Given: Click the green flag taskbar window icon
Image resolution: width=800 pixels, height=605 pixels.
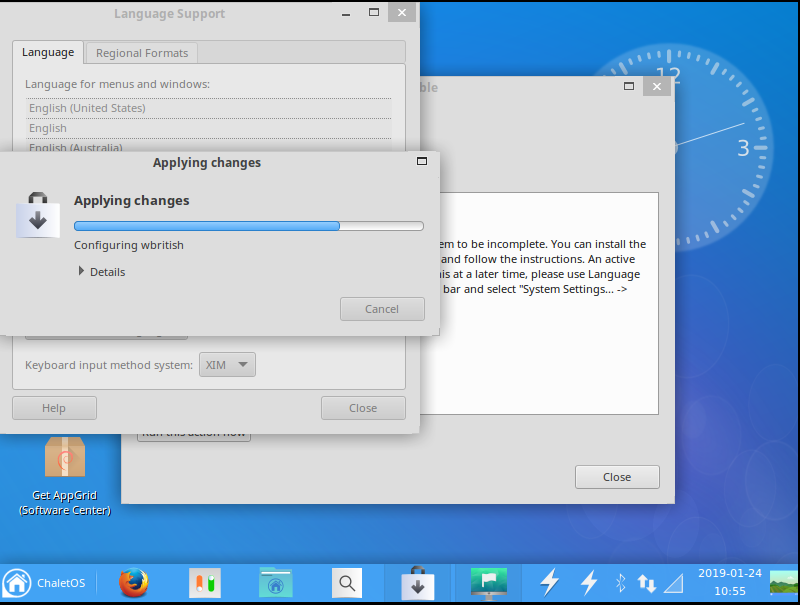Looking at the screenshot, I should tap(488, 583).
